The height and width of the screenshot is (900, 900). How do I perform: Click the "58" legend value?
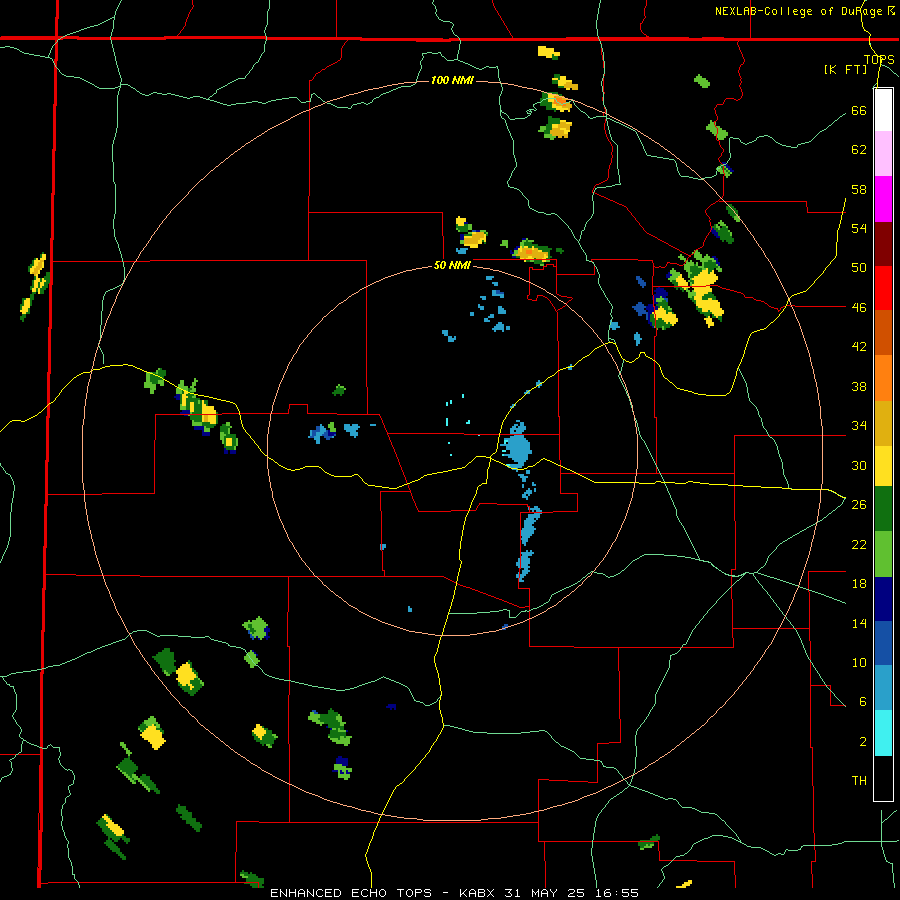coord(859,189)
